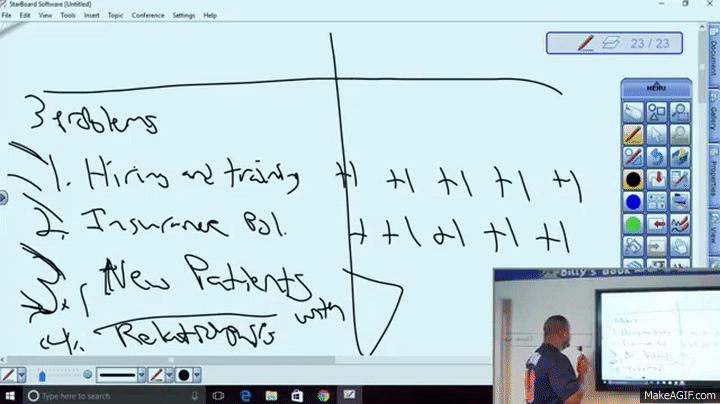Image resolution: width=720 pixels, height=404 pixels.
Task: Open the Topic menu
Action: [116, 16]
